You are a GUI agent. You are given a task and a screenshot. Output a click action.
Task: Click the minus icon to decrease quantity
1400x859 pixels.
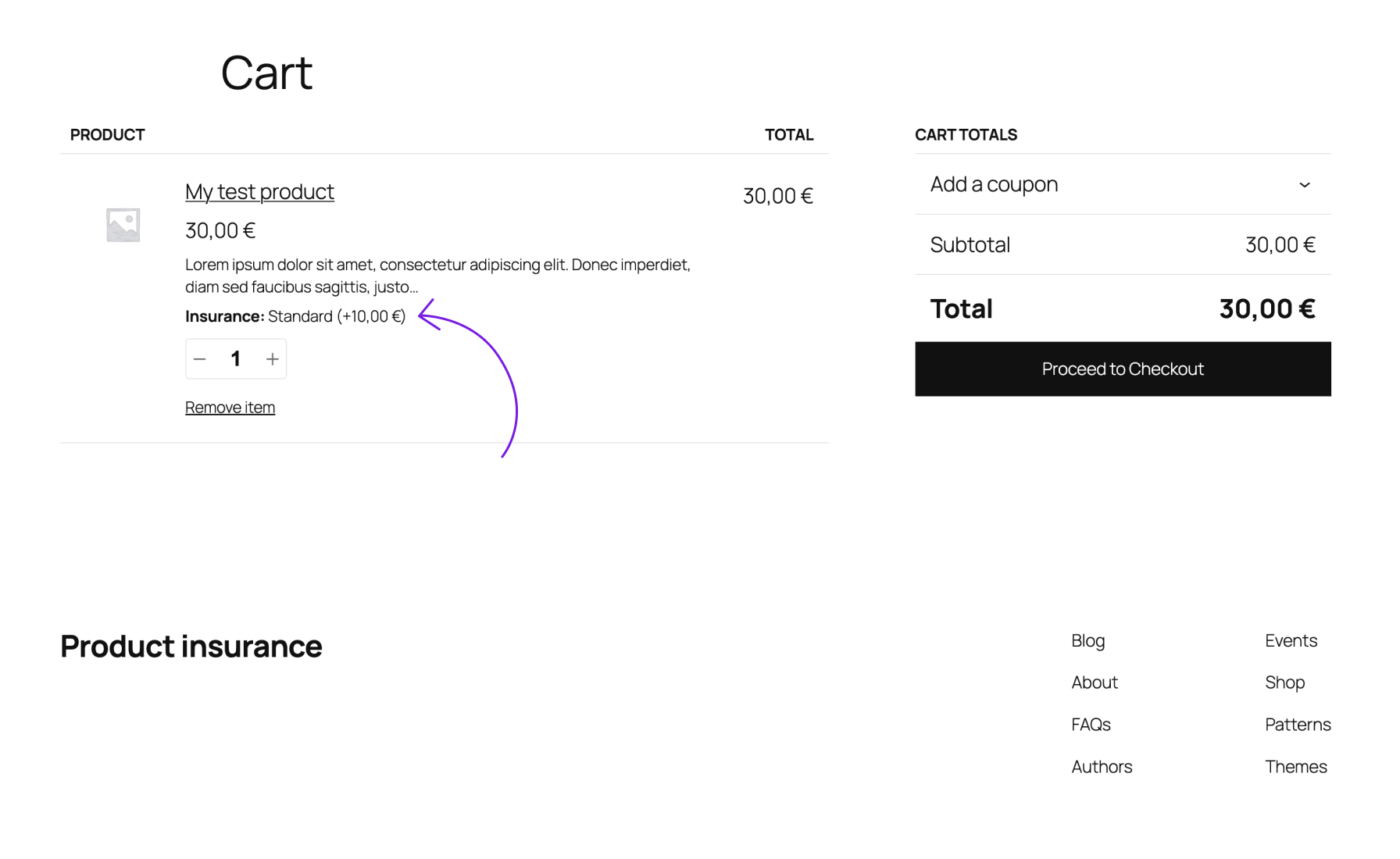coord(200,358)
